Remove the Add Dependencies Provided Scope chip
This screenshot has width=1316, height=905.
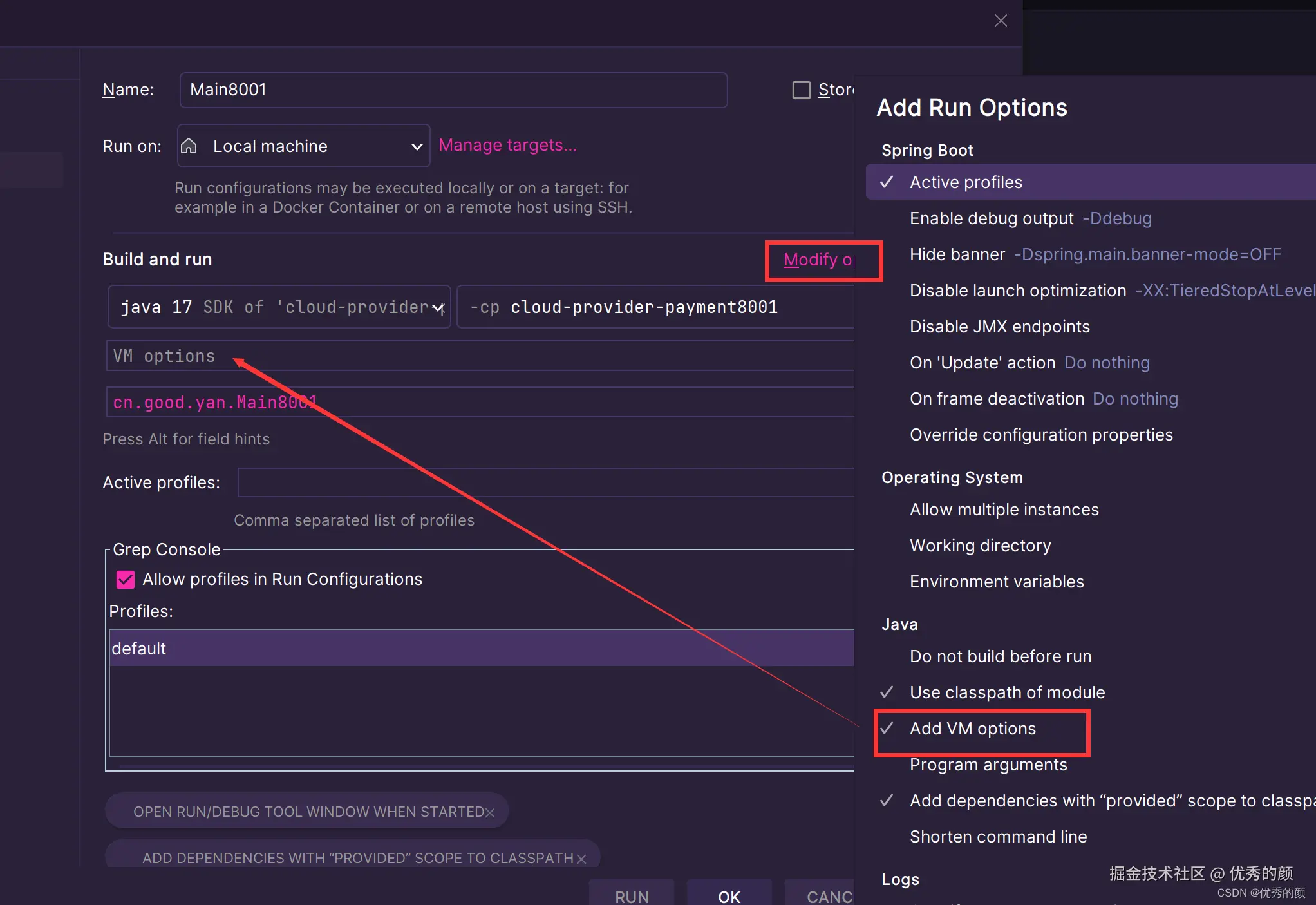(x=581, y=859)
